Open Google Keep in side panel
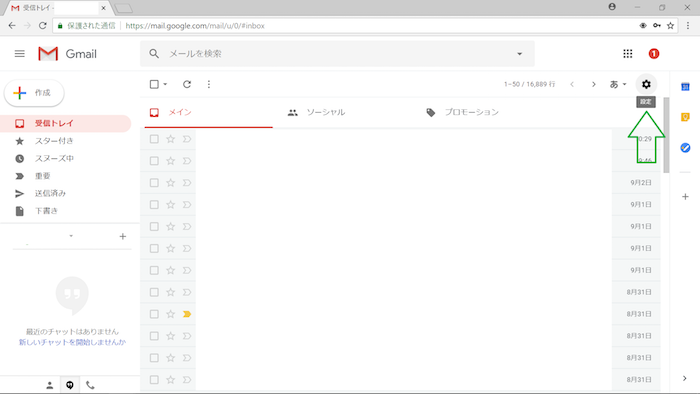 pos(685,117)
